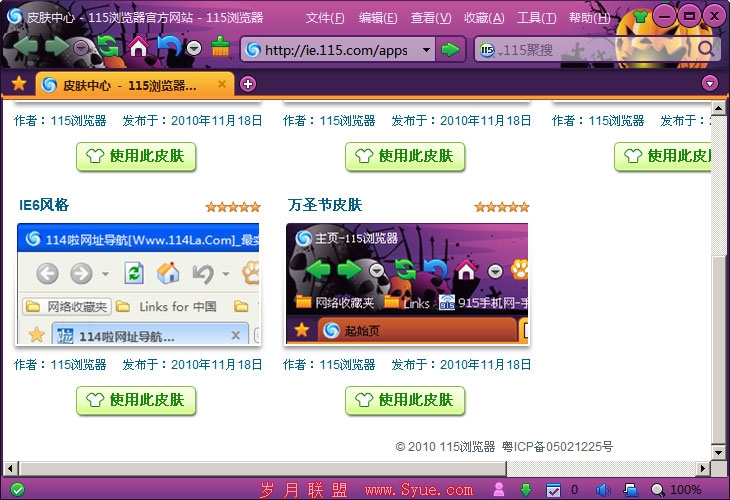Open the 115 search engine selector icon
The height and width of the screenshot is (500, 730).
tap(488, 50)
